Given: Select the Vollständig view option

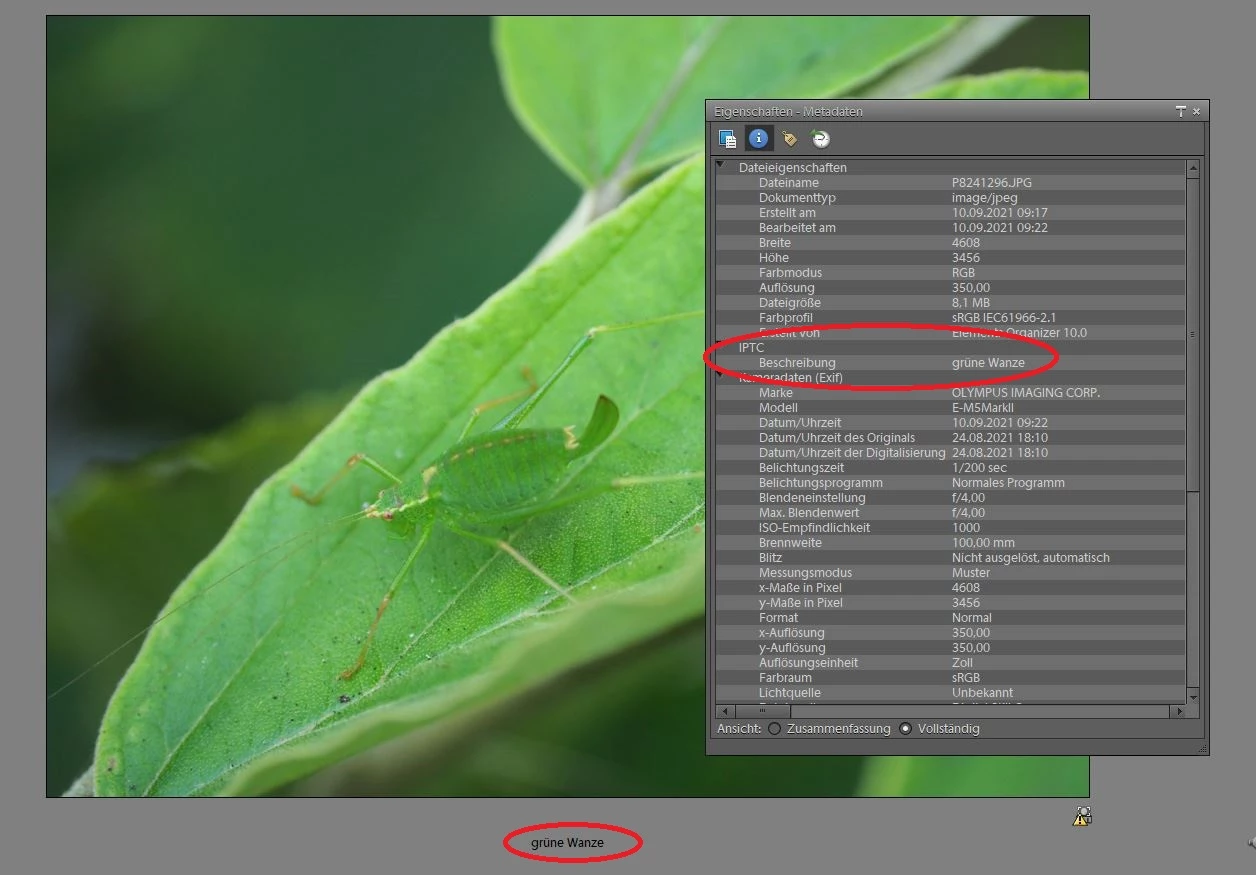Looking at the screenshot, I should pos(905,729).
